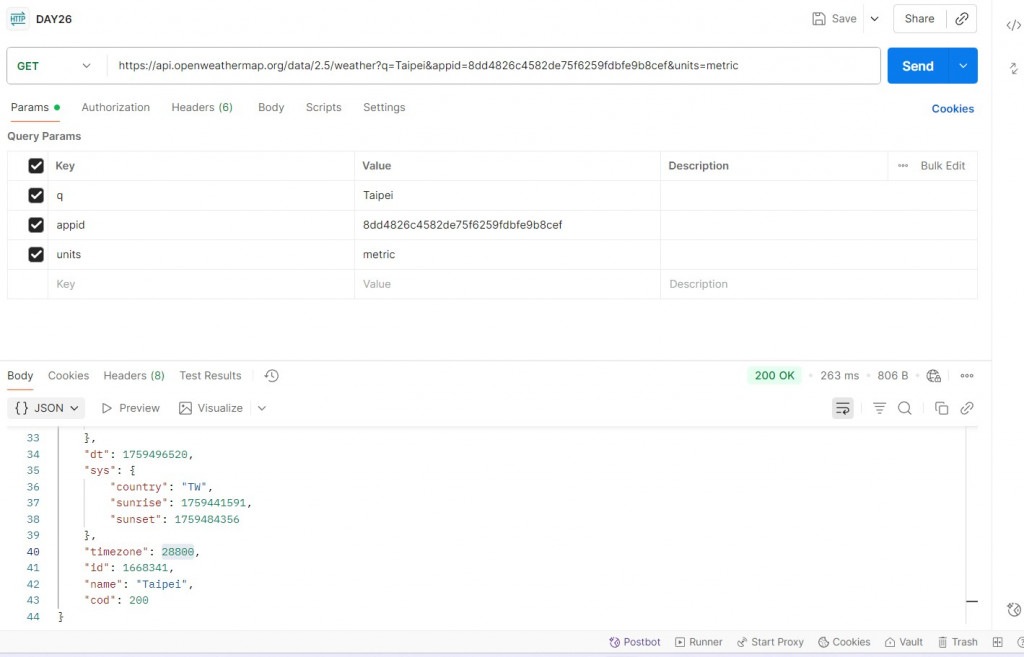Click the empty Key placeholder cell
Image resolution: width=1024 pixels, height=657 pixels.
point(201,284)
